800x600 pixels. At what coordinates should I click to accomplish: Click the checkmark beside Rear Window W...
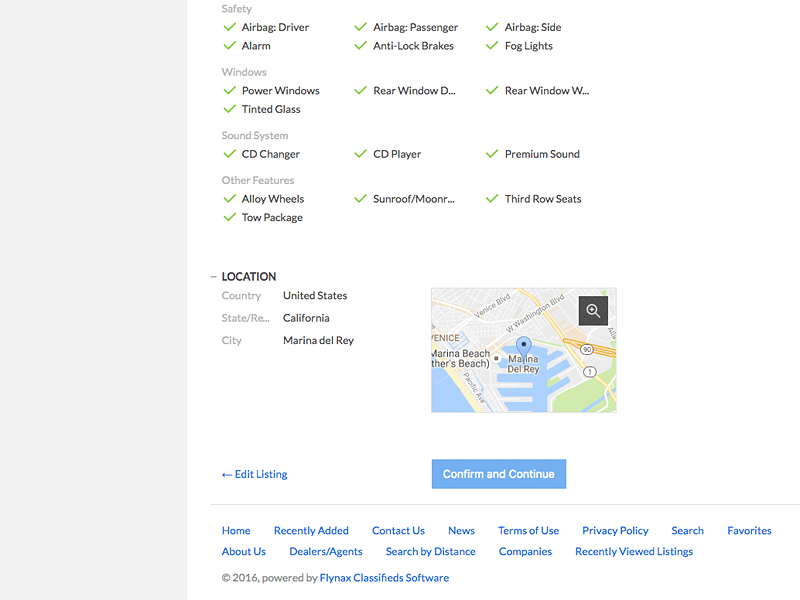pos(492,90)
